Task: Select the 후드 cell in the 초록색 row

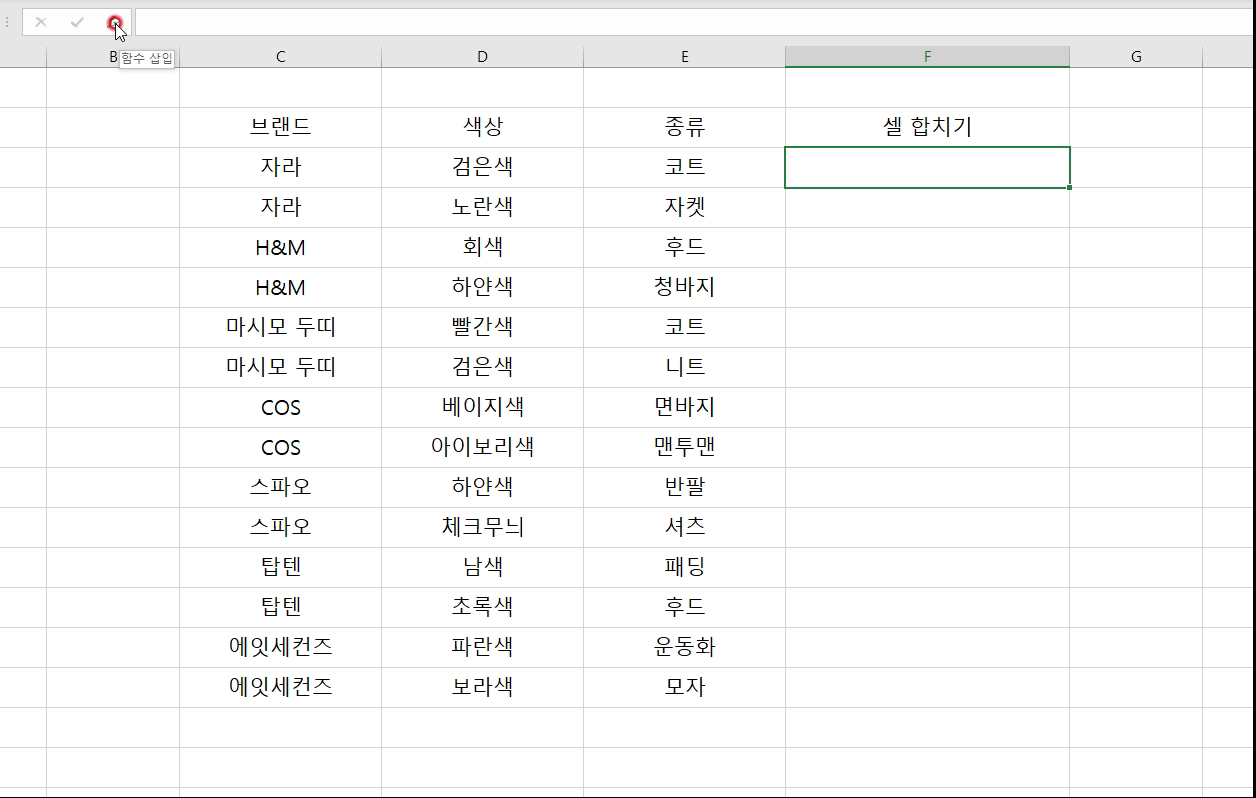Action: (685, 607)
